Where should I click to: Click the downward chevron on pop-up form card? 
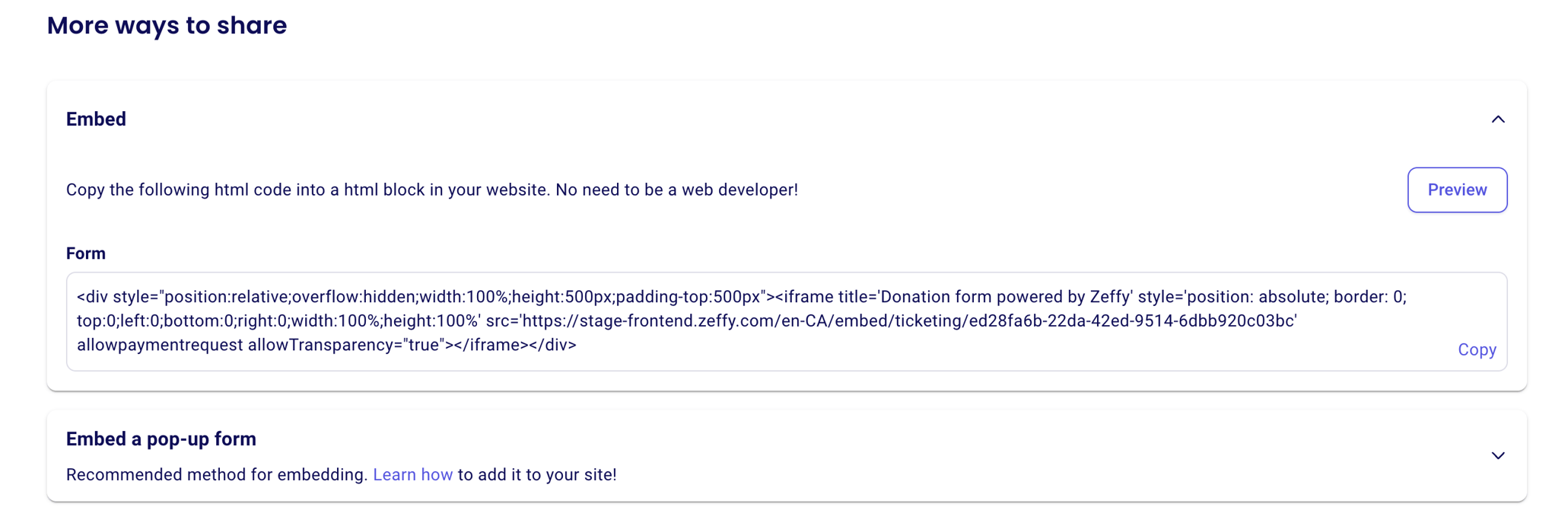click(x=1499, y=455)
